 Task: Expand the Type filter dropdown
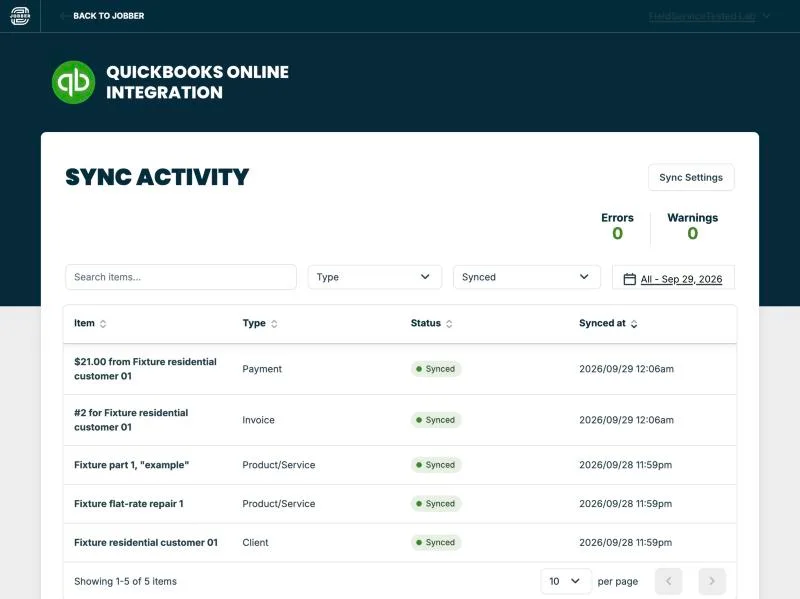374,277
